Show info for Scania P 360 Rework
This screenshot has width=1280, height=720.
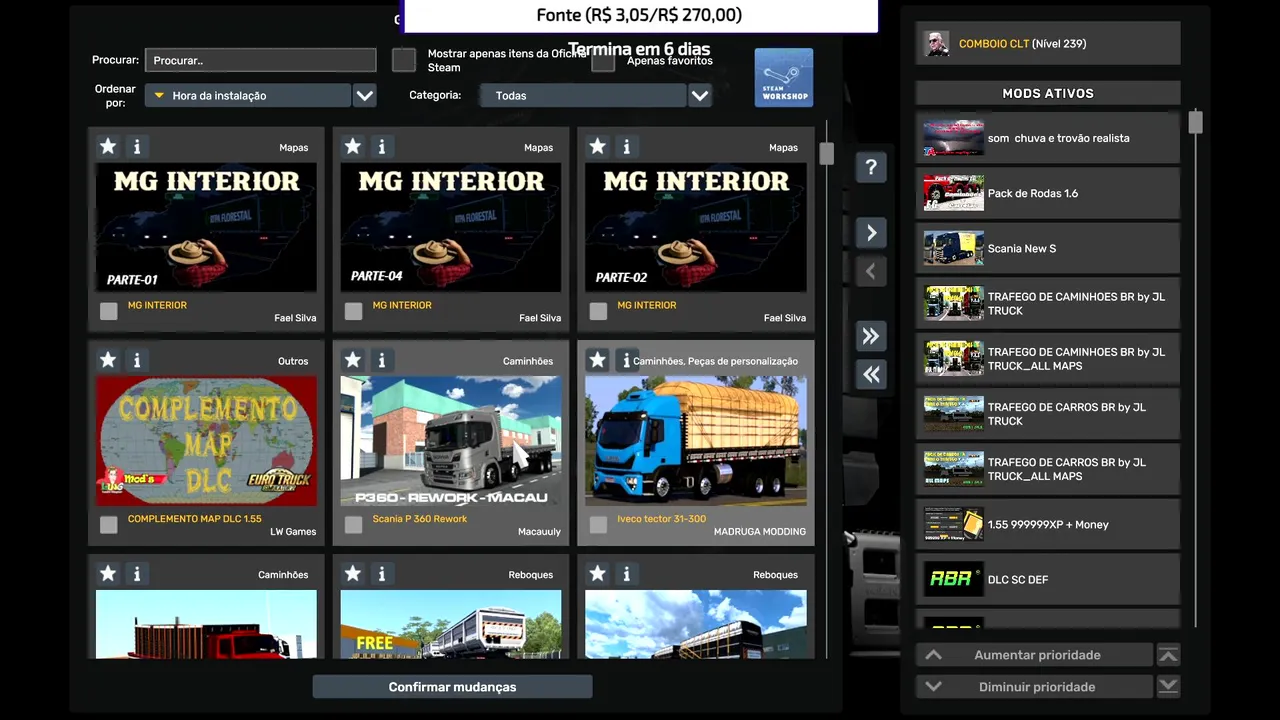(382, 360)
